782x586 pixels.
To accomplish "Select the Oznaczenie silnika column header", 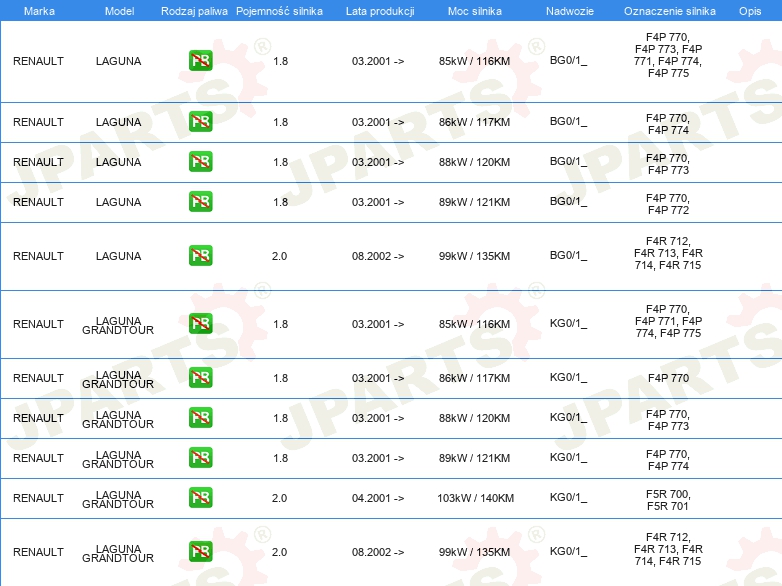I will pyautogui.click(x=670, y=11).
